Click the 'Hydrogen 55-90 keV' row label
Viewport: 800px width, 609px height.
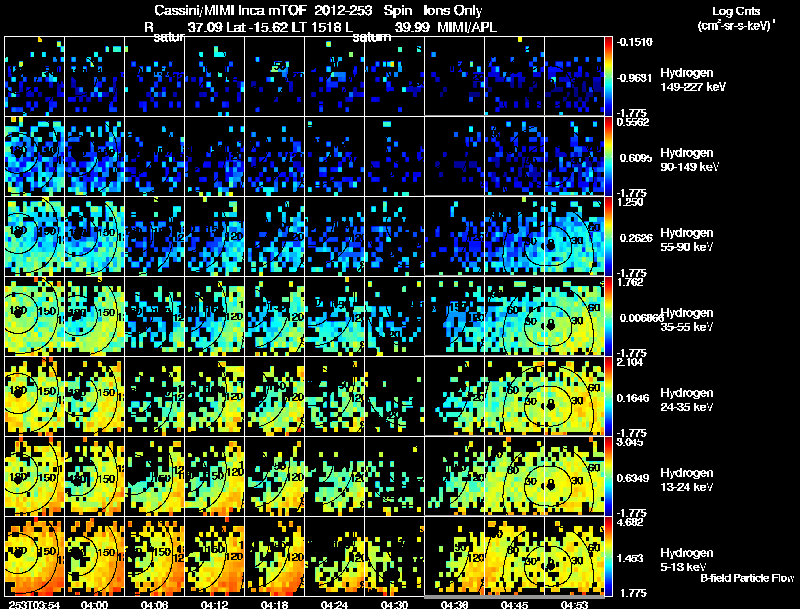coord(687,240)
